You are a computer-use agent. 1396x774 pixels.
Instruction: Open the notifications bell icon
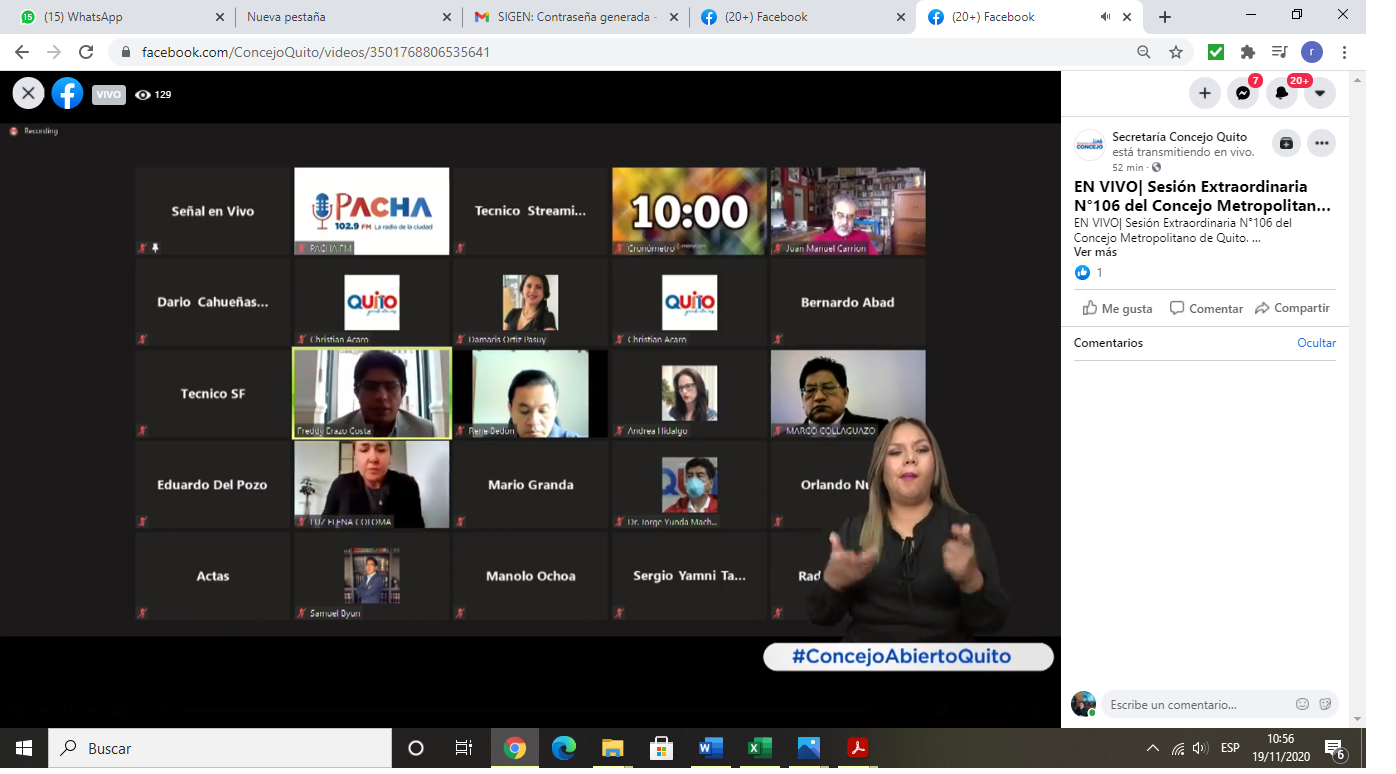pos(1281,93)
